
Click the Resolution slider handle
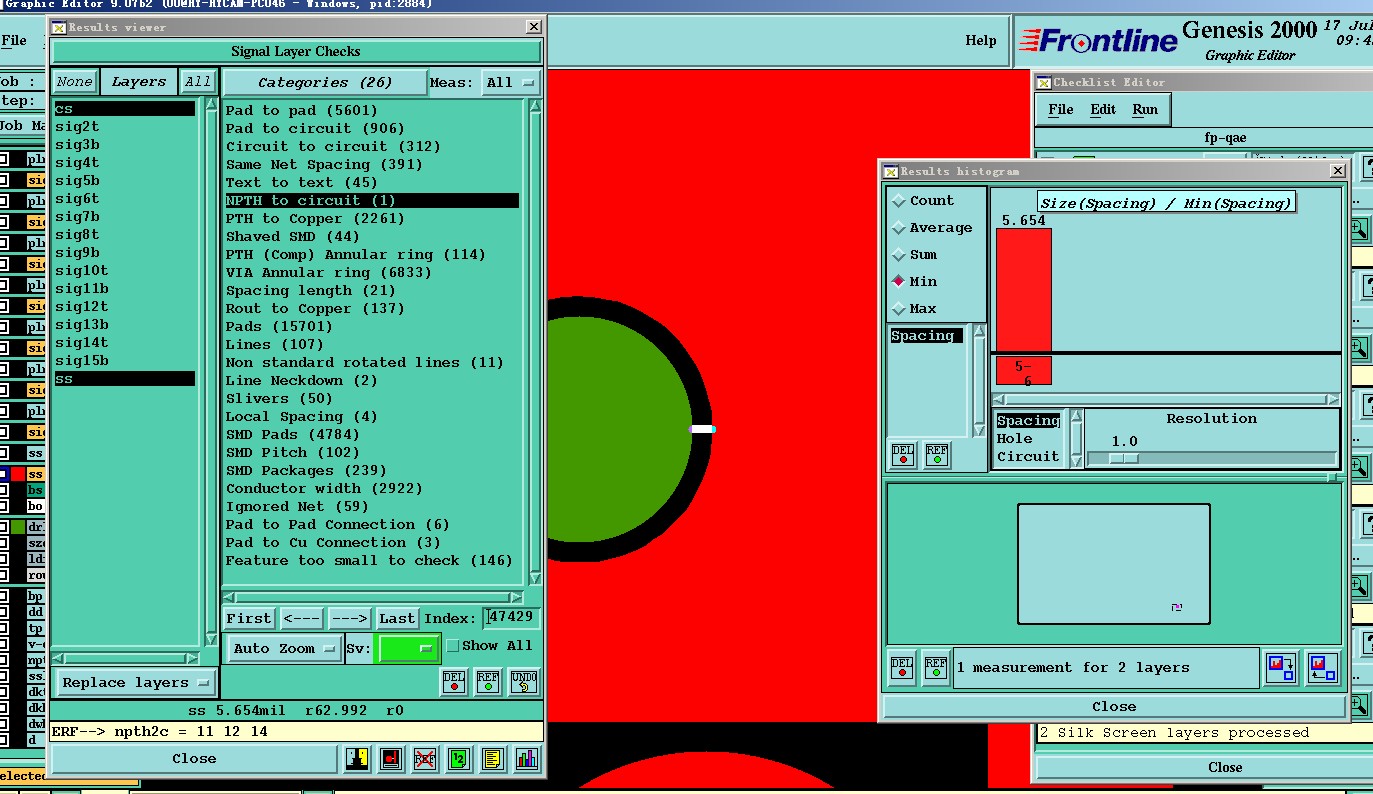tap(1124, 459)
